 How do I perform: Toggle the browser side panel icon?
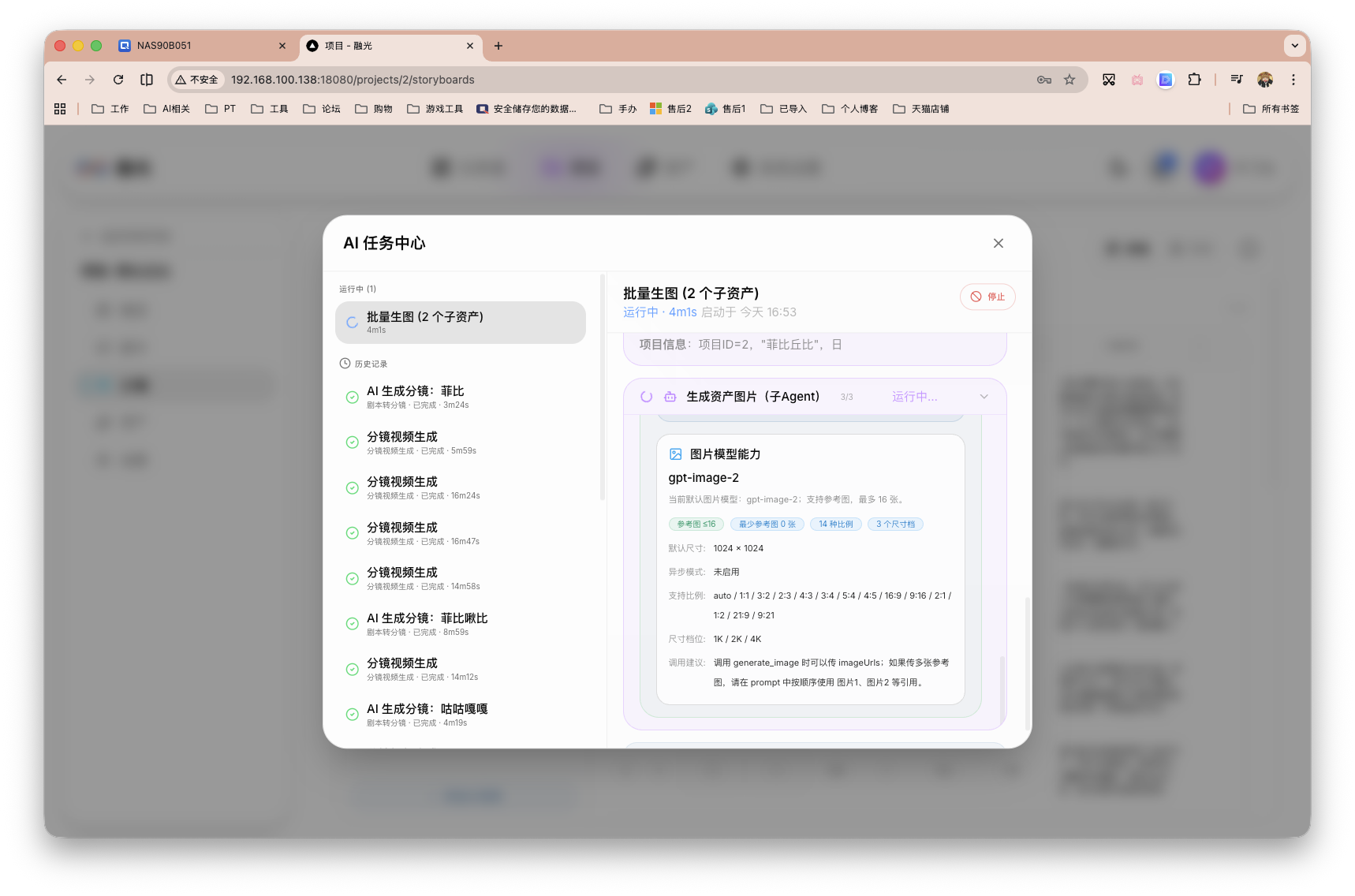tap(147, 80)
